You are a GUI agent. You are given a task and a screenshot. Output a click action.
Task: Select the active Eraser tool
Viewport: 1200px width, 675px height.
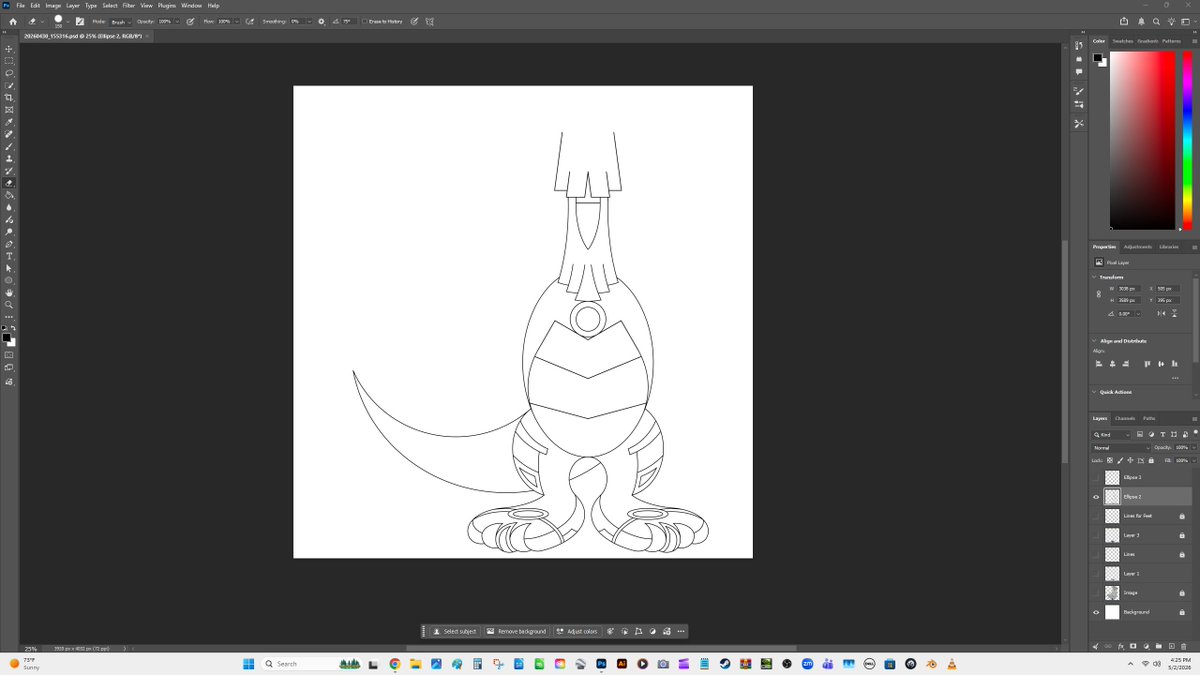9,183
